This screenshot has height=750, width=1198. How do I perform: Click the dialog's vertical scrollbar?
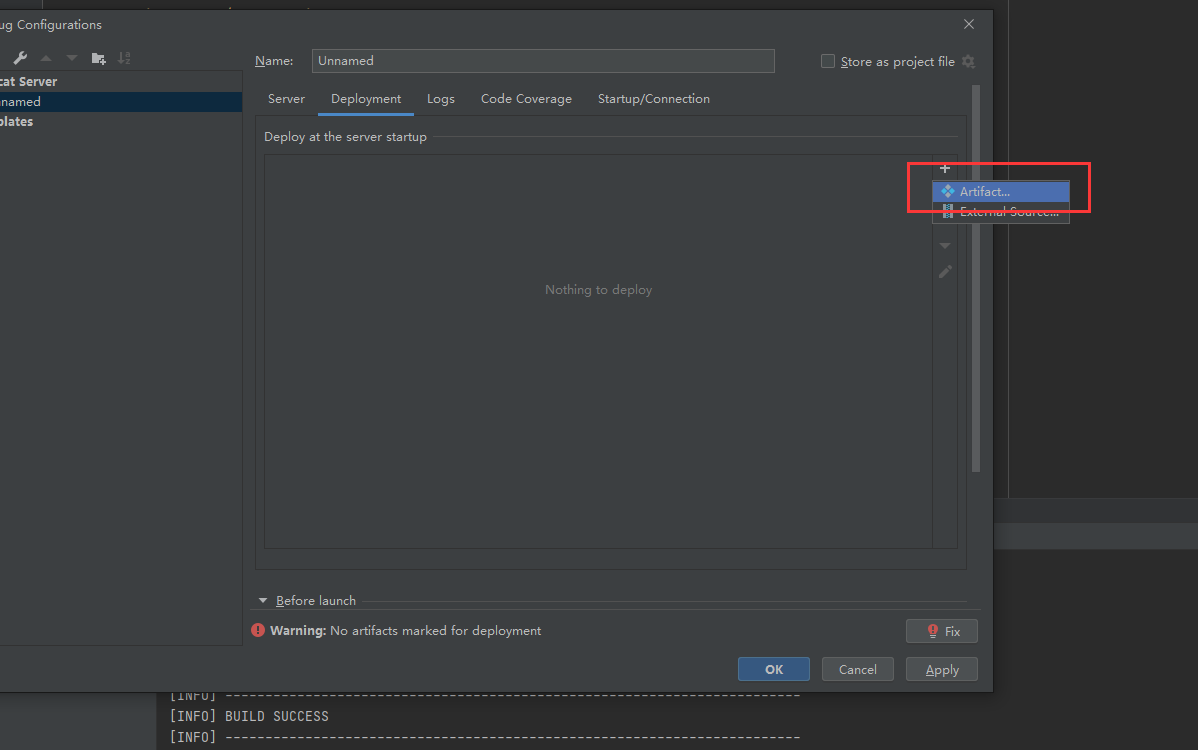click(x=976, y=279)
